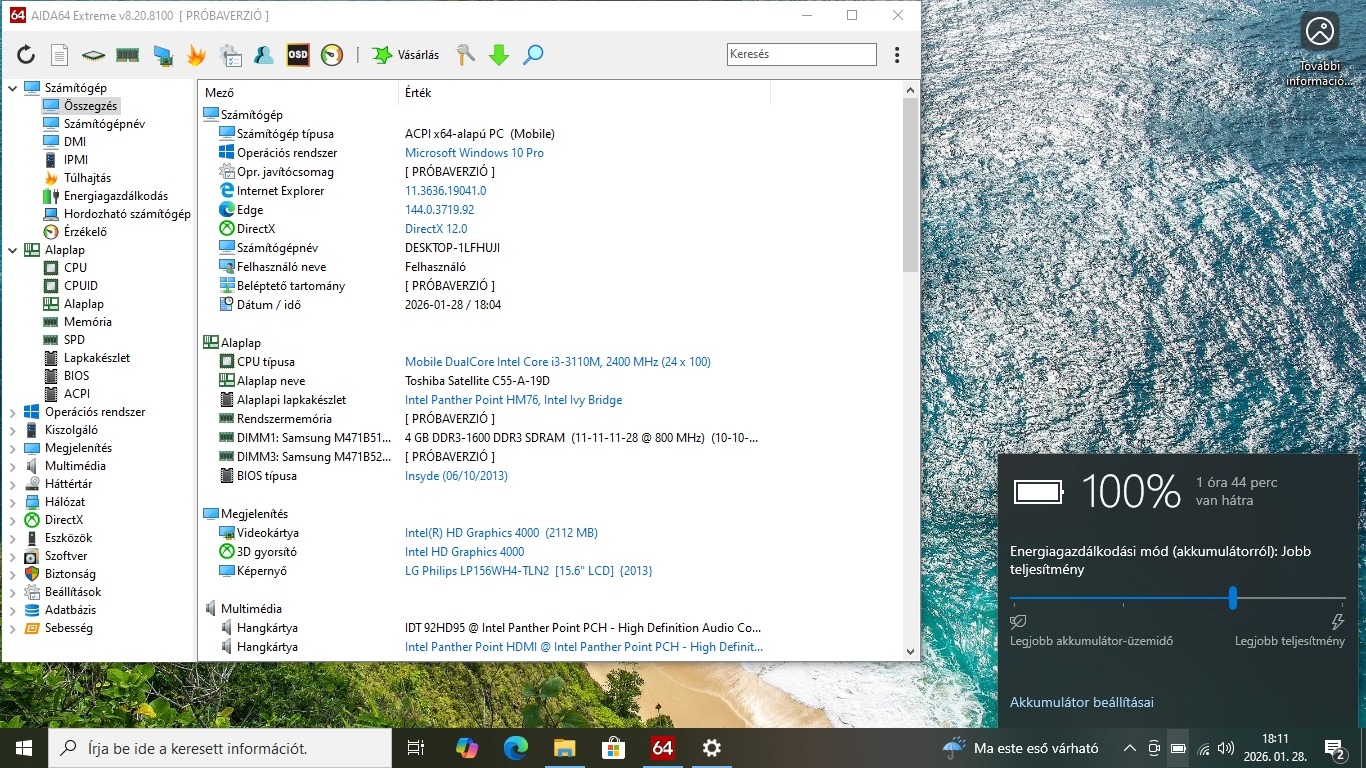
Task: Open the Intel(R) HD Graphics 4000 (2112 MB) link
Action: click(501, 533)
